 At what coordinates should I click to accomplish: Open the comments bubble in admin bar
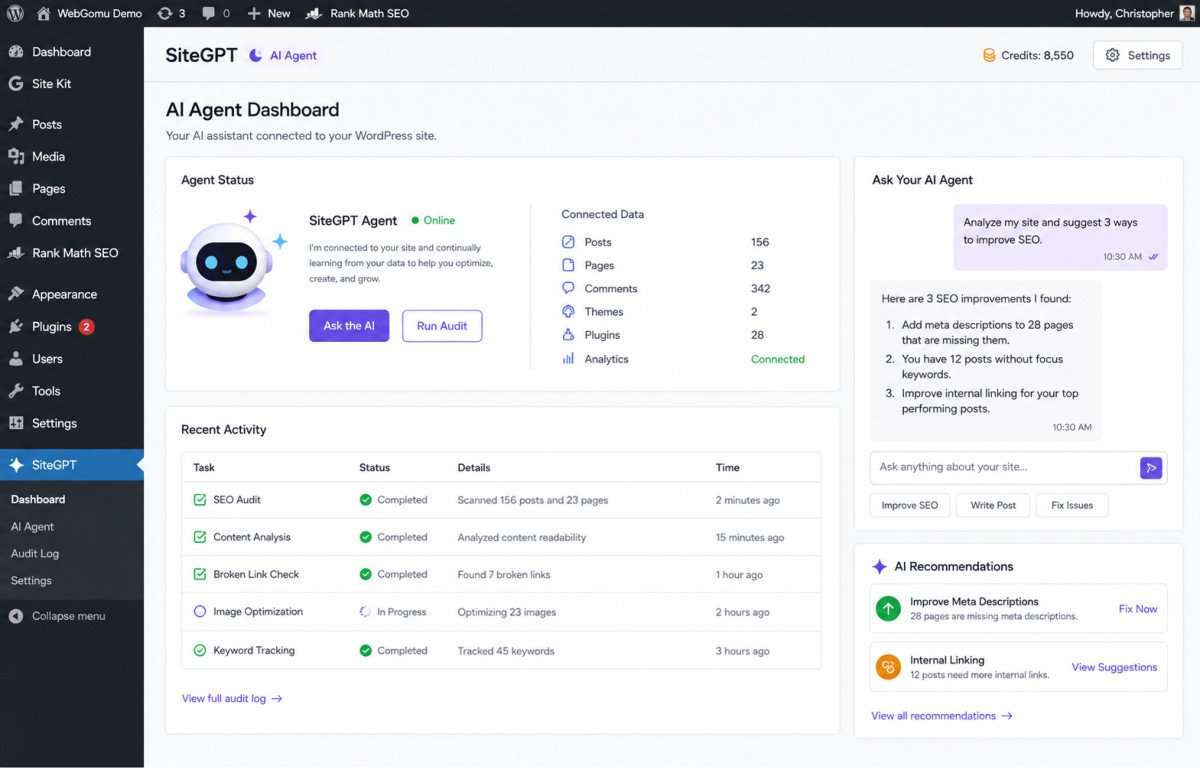tap(208, 13)
